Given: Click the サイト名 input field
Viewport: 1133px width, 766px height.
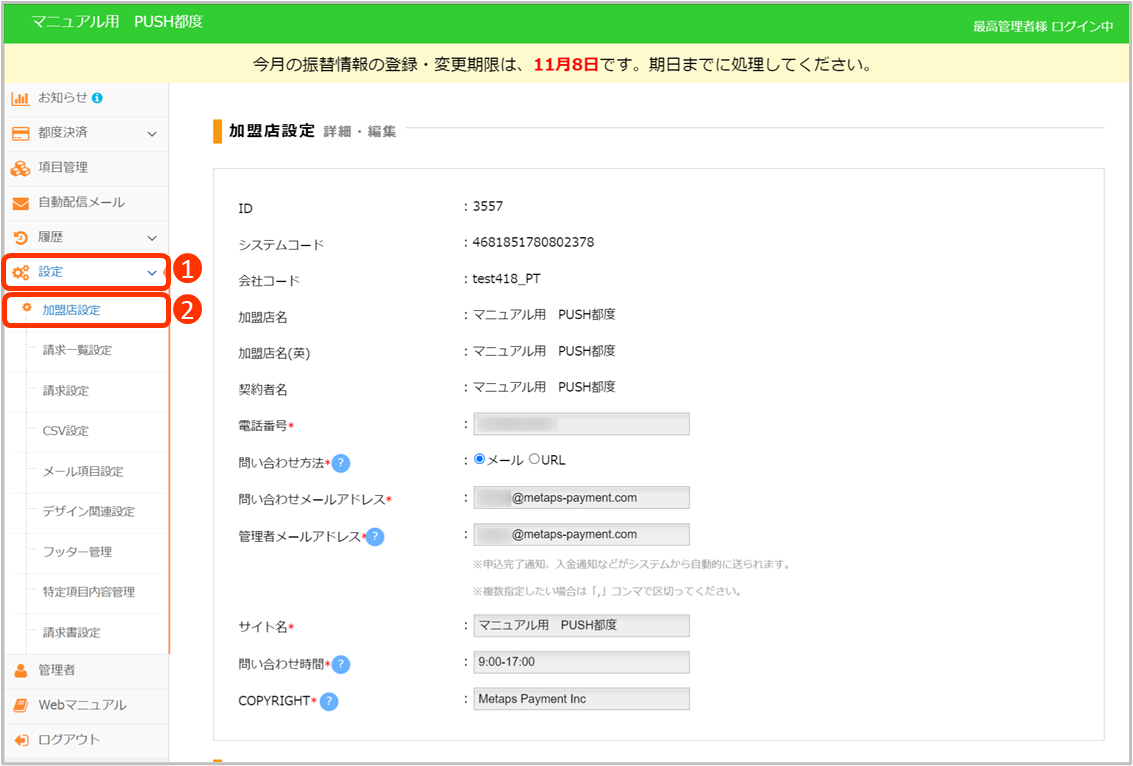Looking at the screenshot, I should (x=581, y=626).
